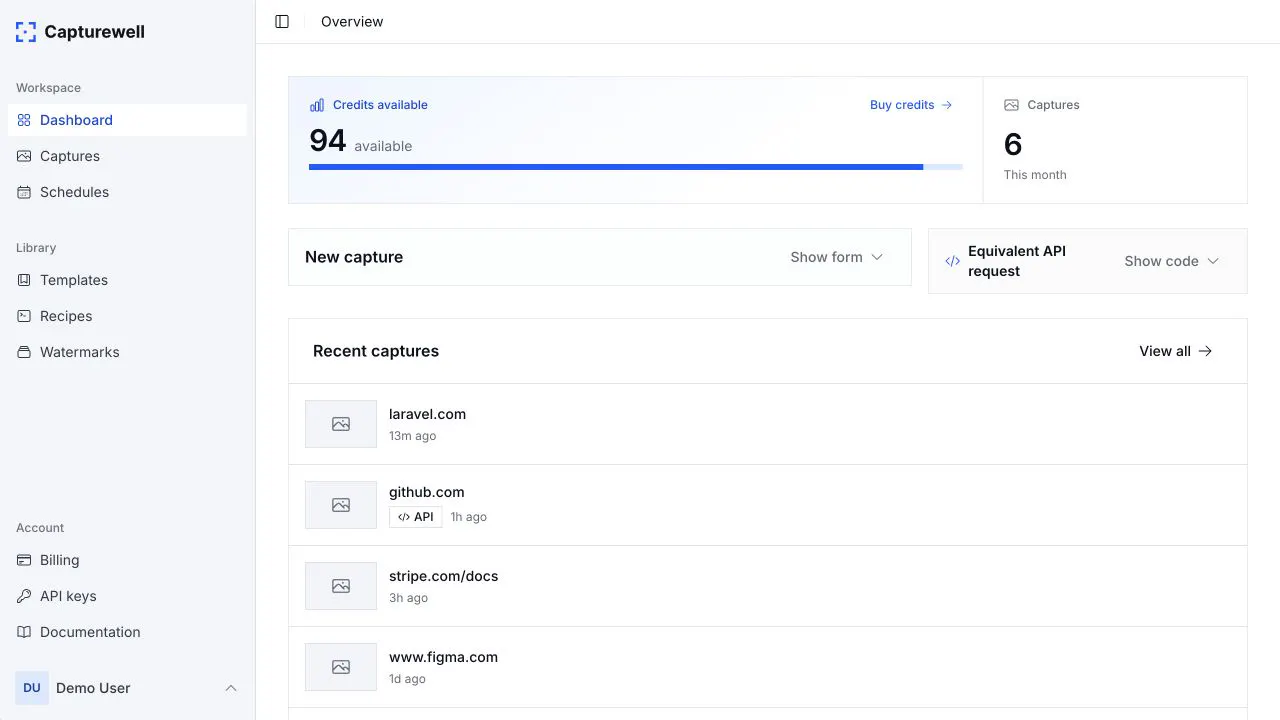The image size is (1280, 720).
Task: Click the Capturewell logo icon
Action: (x=26, y=32)
